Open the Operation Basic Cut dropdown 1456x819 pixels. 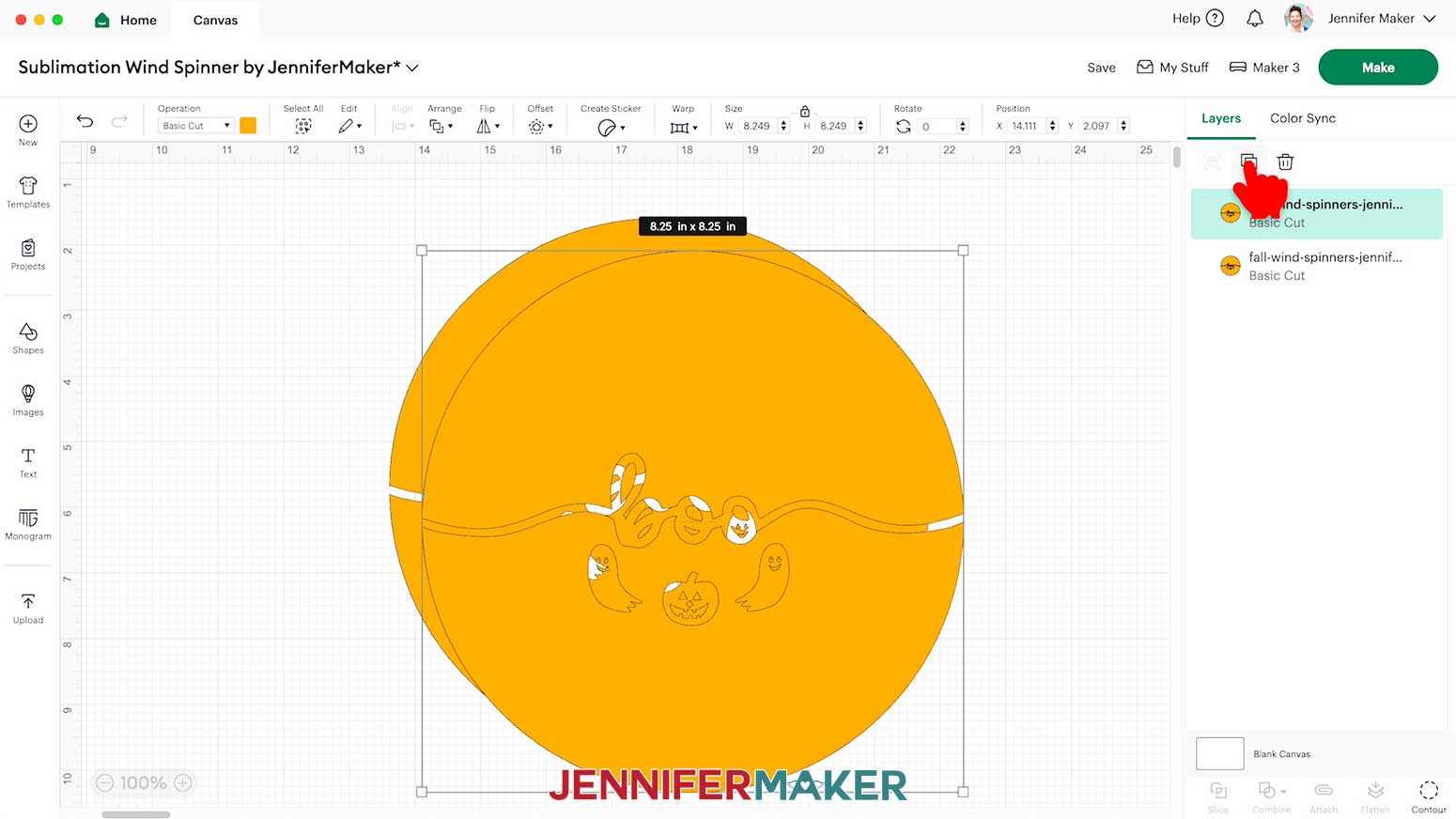[194, 126]
